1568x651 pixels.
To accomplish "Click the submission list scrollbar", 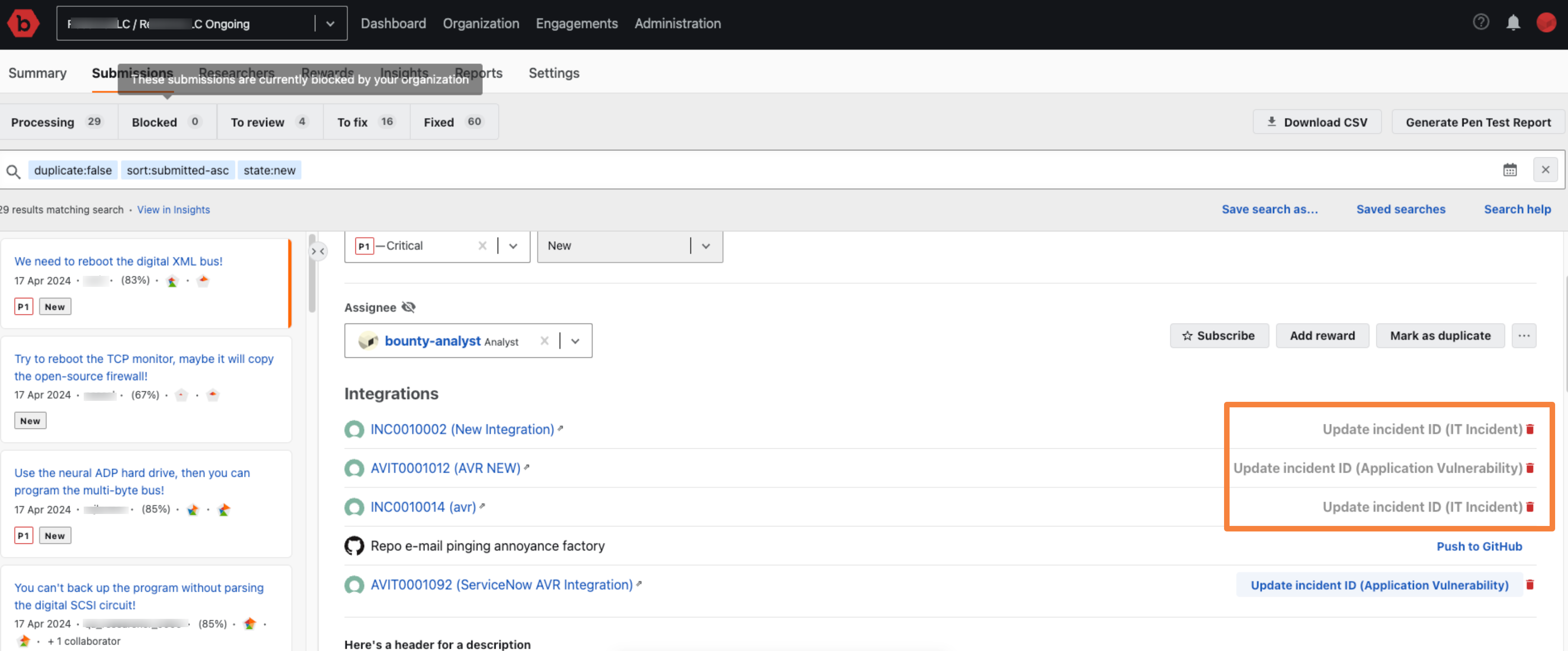I will (x=312, y=274).
